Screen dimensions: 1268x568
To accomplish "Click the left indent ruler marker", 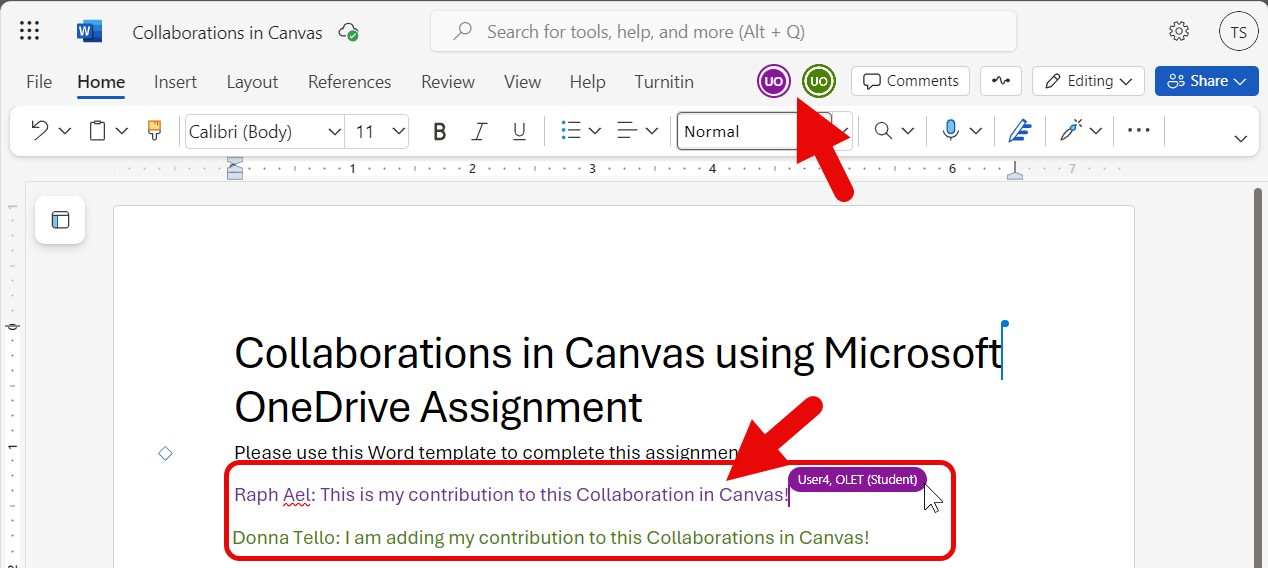I will pos(235,168).
